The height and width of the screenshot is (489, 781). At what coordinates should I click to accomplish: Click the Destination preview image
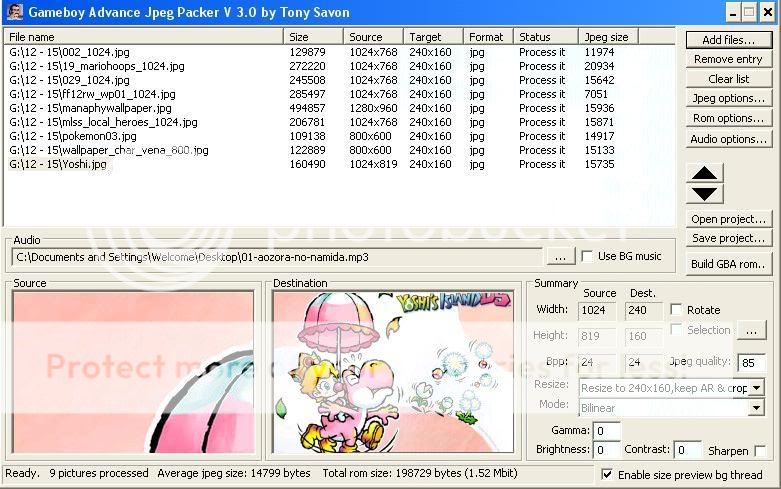[393, 371]
